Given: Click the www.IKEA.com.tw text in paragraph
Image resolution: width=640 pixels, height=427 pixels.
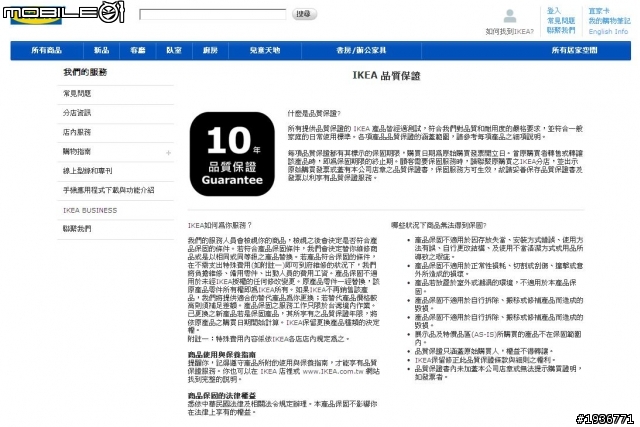Looking at the screenshot, I should [x=333, y=371].
